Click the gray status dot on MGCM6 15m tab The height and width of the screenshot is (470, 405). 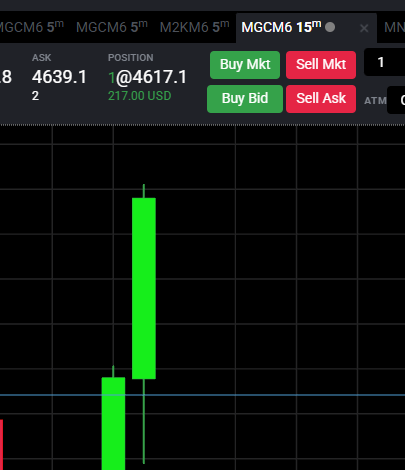coord(330,27)
